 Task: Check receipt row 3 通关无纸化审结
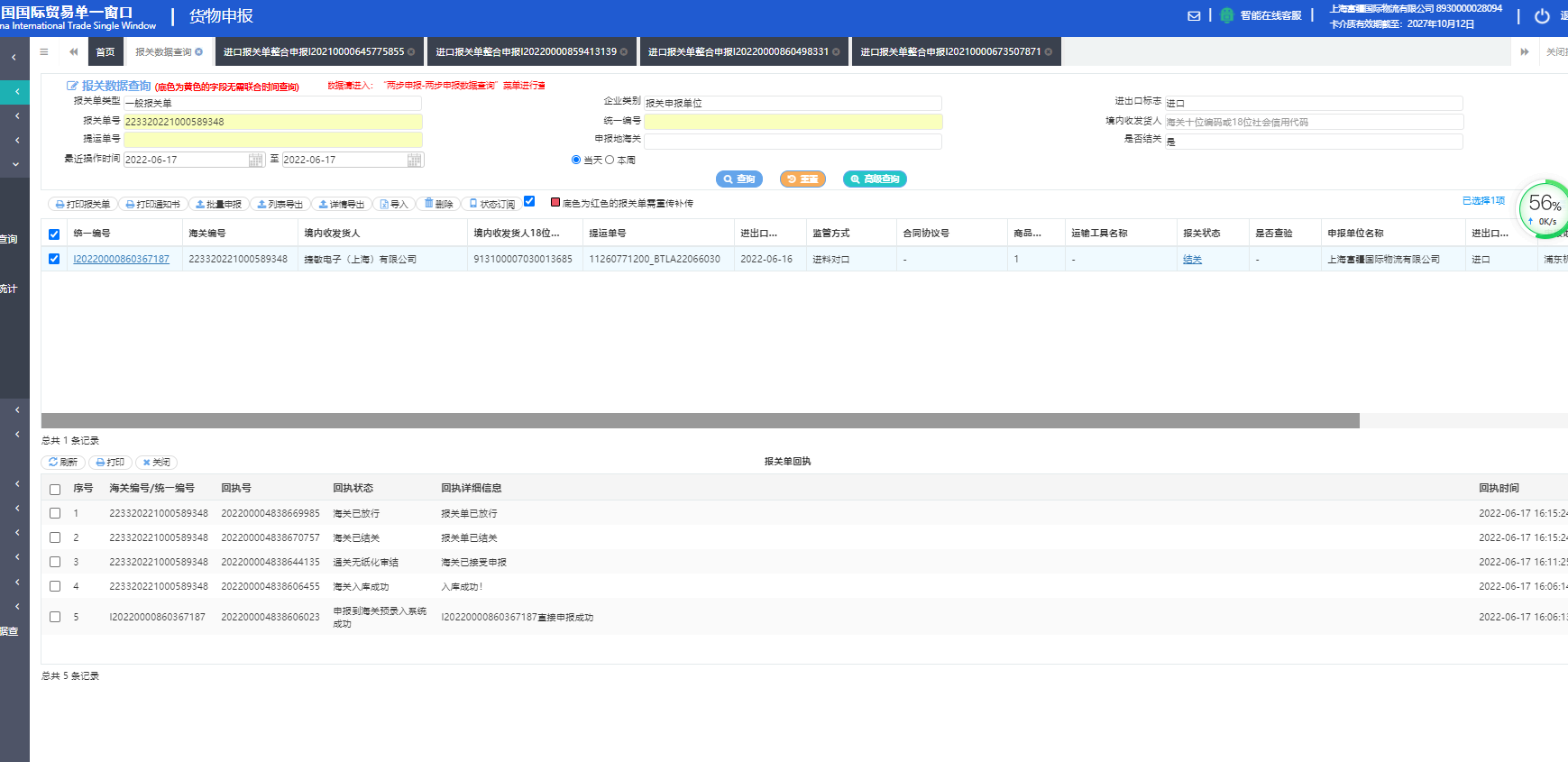[x=55, y=562]
